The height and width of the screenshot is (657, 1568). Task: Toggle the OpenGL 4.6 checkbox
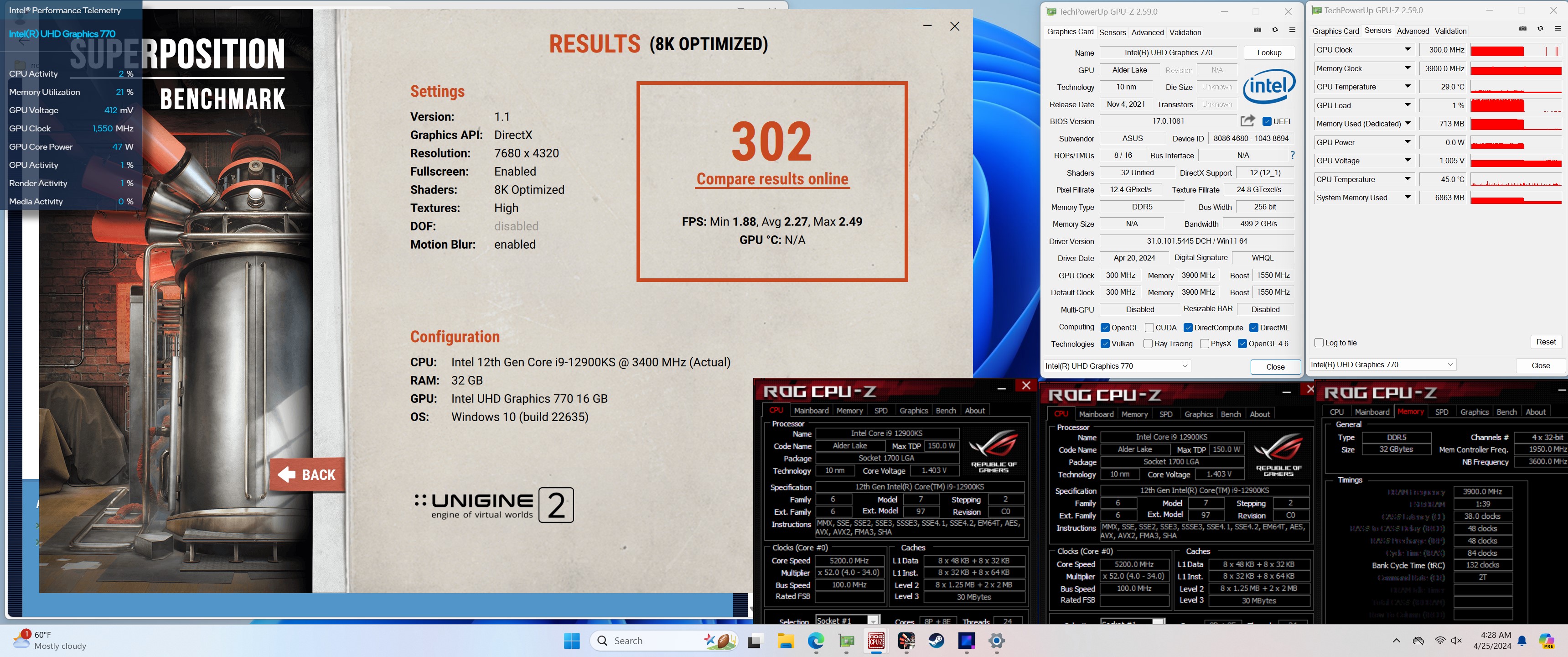coord(1242,344)
